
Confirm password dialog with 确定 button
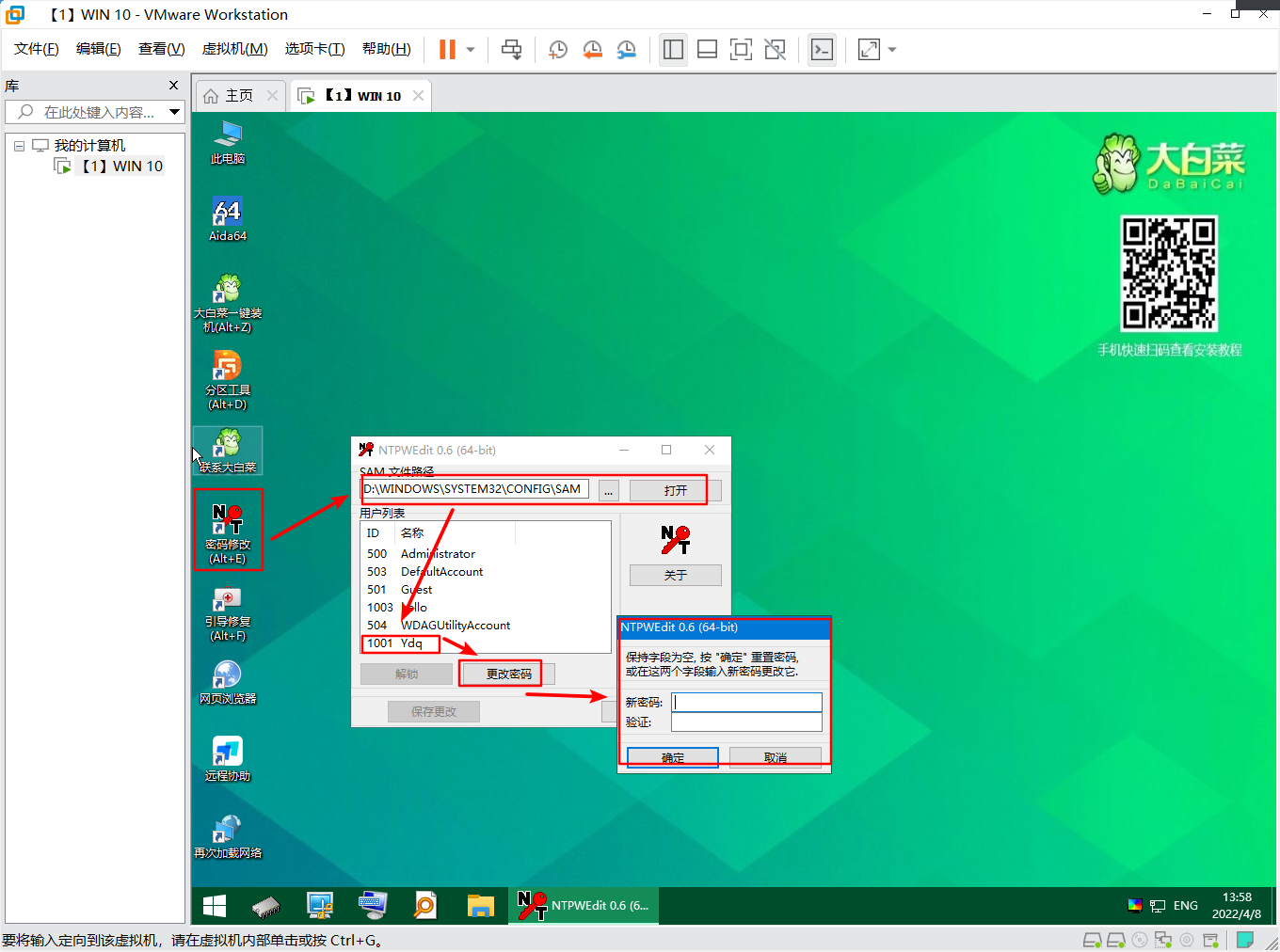[x=673, y=757]
